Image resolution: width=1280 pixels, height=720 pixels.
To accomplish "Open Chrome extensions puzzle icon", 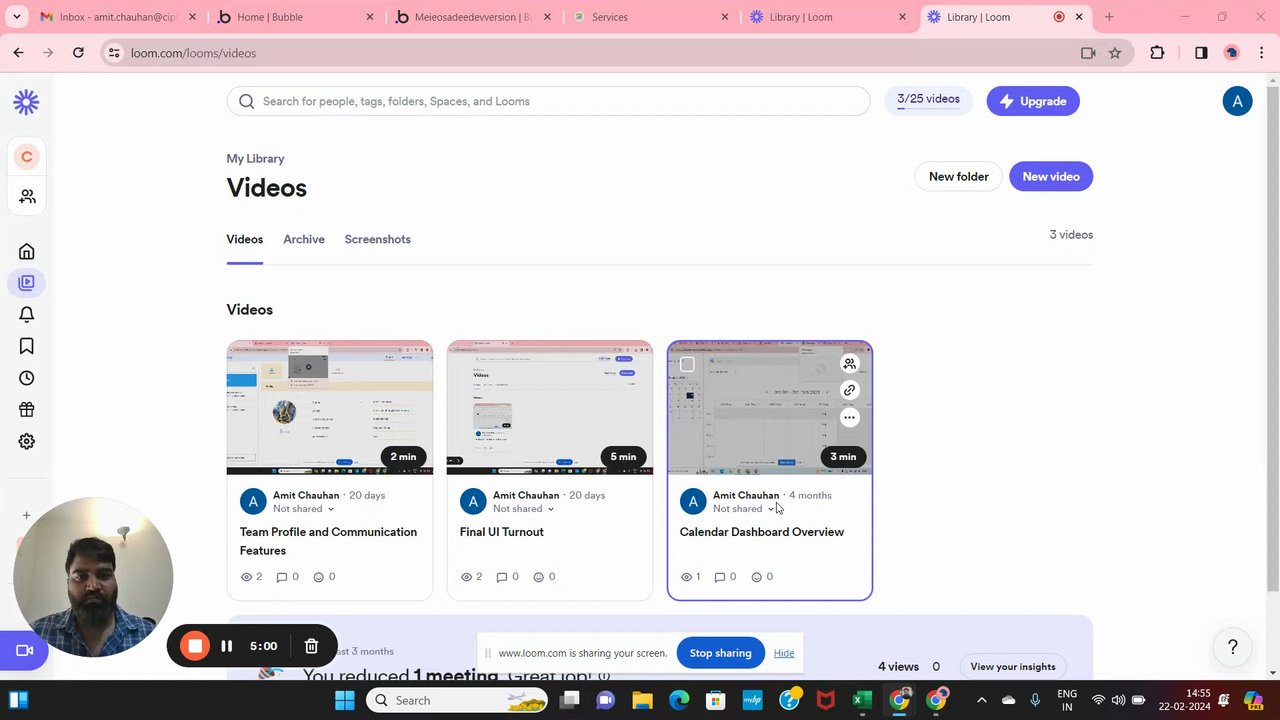I will pyautogui.click(x=1158, y=53).
